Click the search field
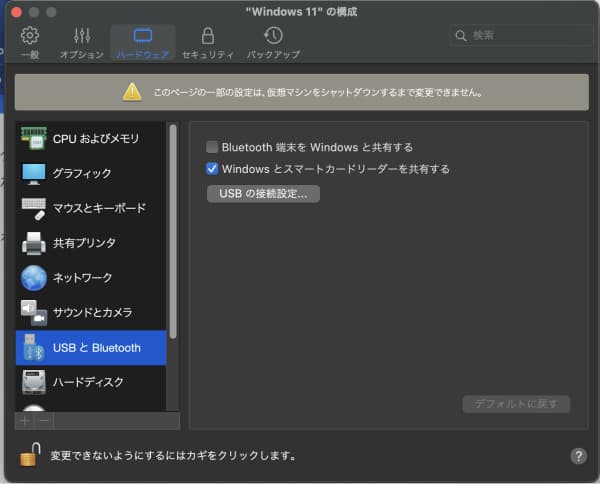This screenshot has height=484, width=600. pos(521,36)
